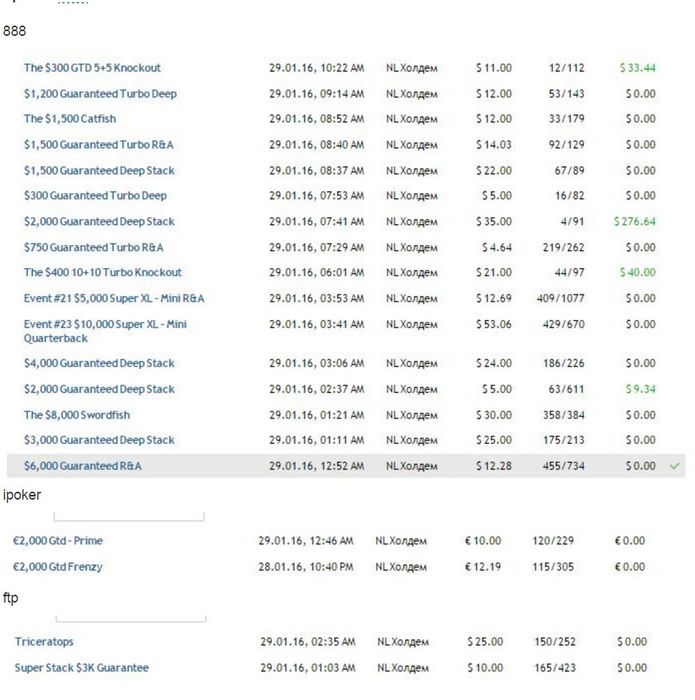Click the $33.44 prize value

click(637, 68)
